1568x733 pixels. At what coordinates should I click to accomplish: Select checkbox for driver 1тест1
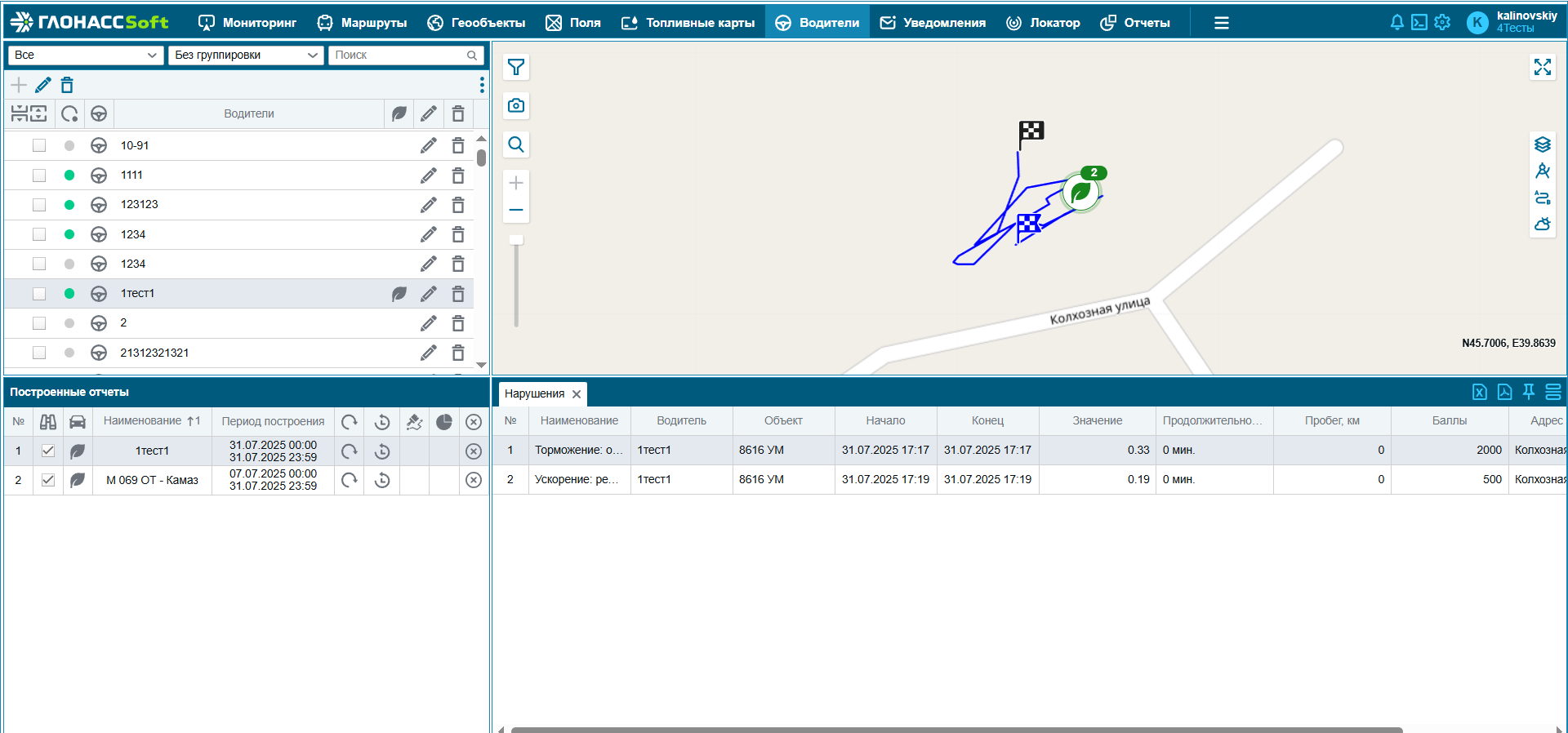[39, 294]
